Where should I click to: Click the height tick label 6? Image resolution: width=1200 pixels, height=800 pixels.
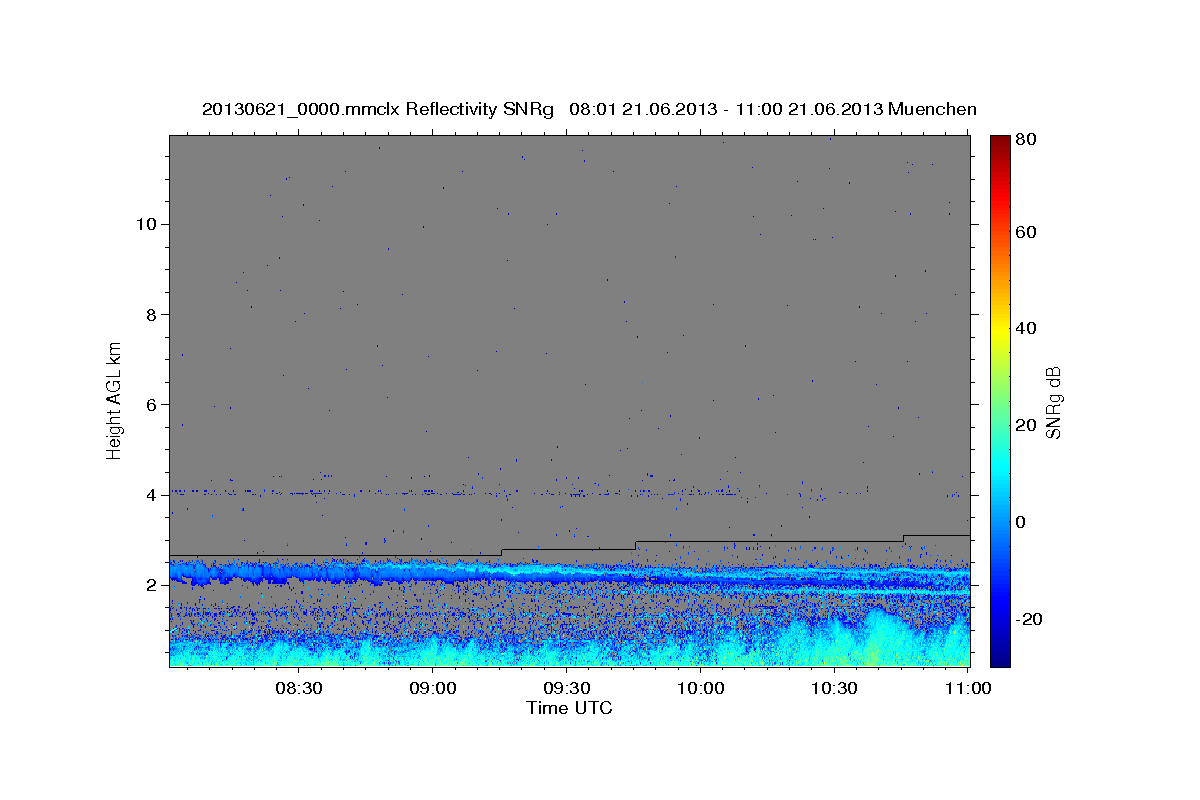(x=152, y=405)
